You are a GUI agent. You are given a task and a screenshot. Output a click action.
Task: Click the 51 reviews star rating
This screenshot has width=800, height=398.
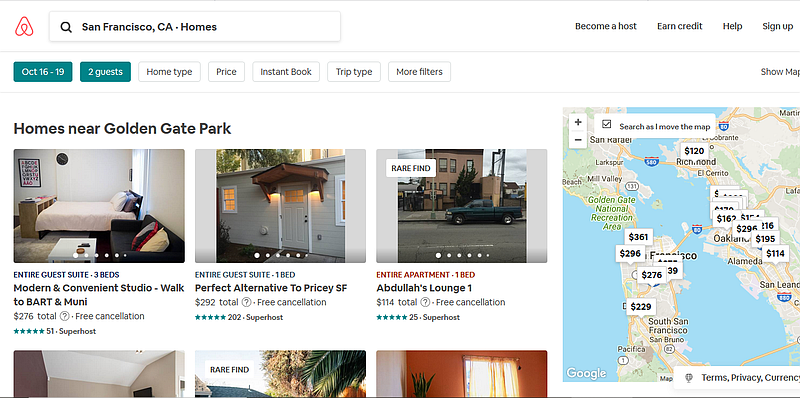click(x=29, y=331)
